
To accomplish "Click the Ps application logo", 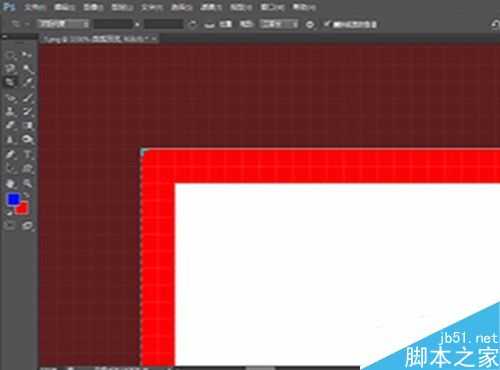I will click(9, 7).
